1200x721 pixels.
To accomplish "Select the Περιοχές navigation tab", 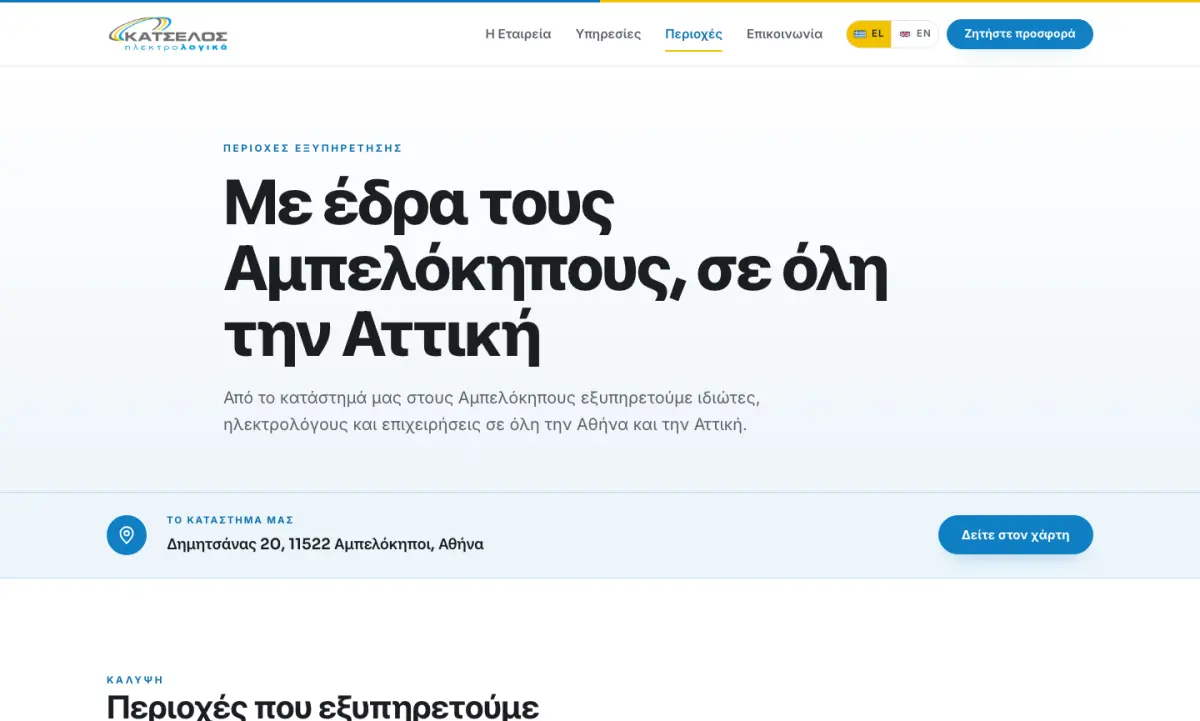I will click(x=693, y=34).
